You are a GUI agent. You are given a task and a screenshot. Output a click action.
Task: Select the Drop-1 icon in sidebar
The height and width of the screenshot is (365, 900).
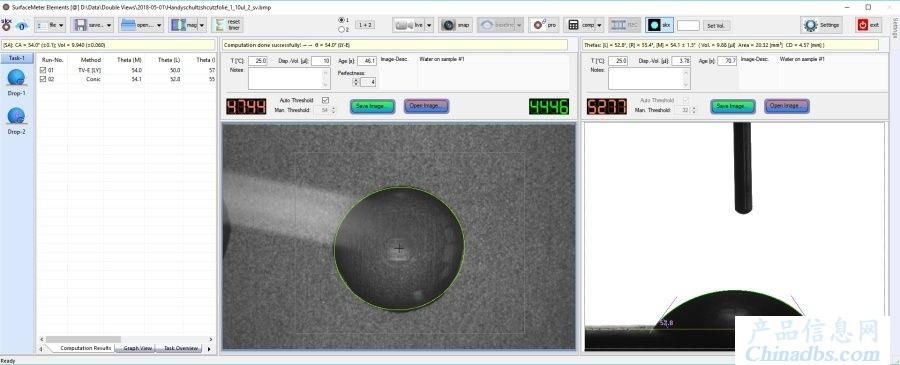pyautogui.click(x=17, y=77)
